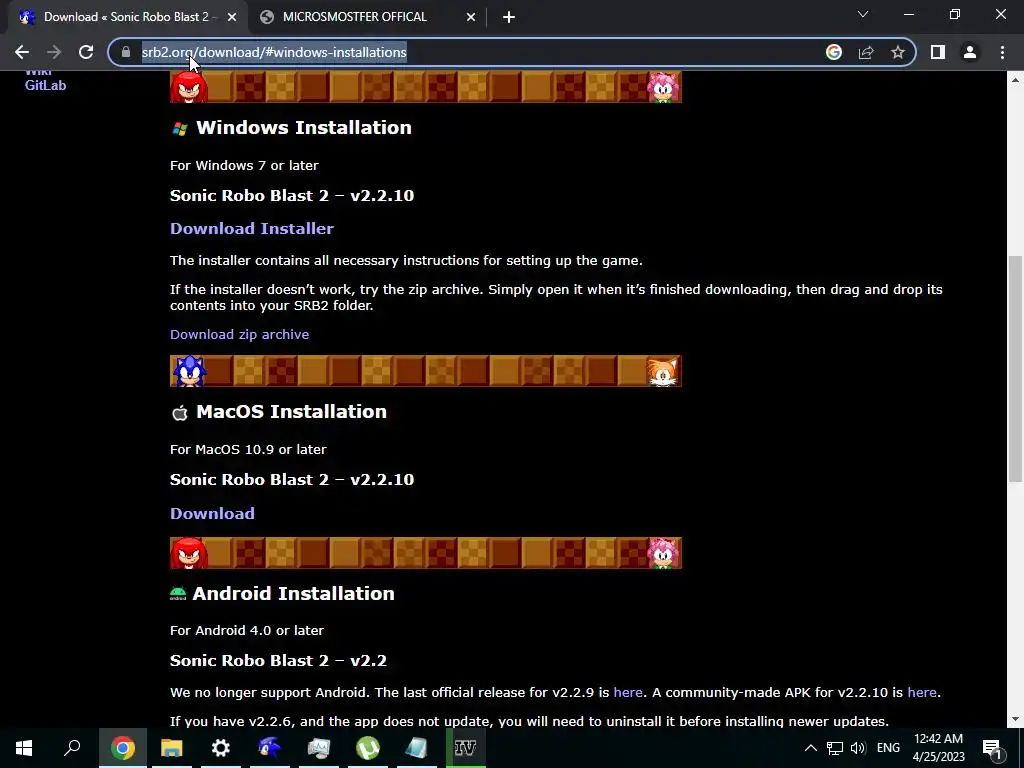This screenshot has height=768, width=1024.
Task: Open Chrome's three-dot menu
Action: [1002, 52]
